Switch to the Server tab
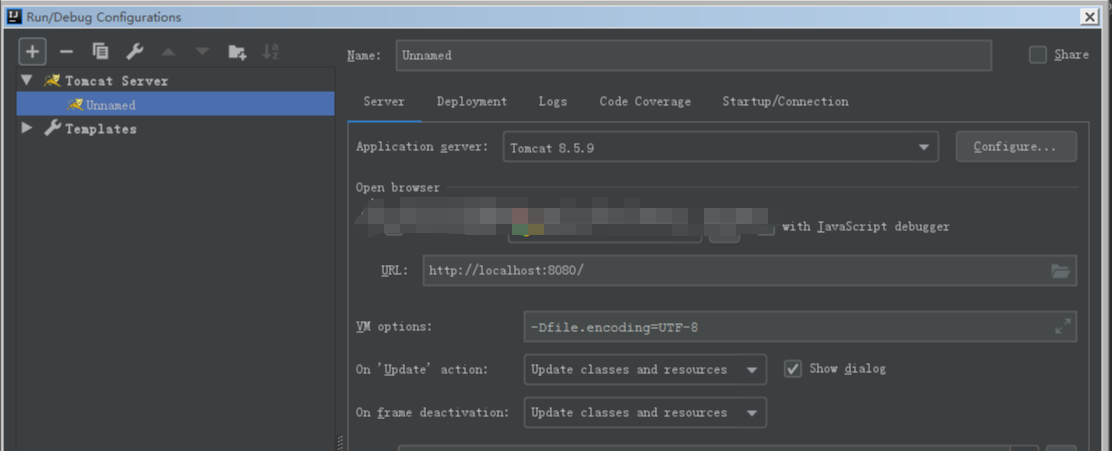 pyautogui.click(x=384, y=101)
